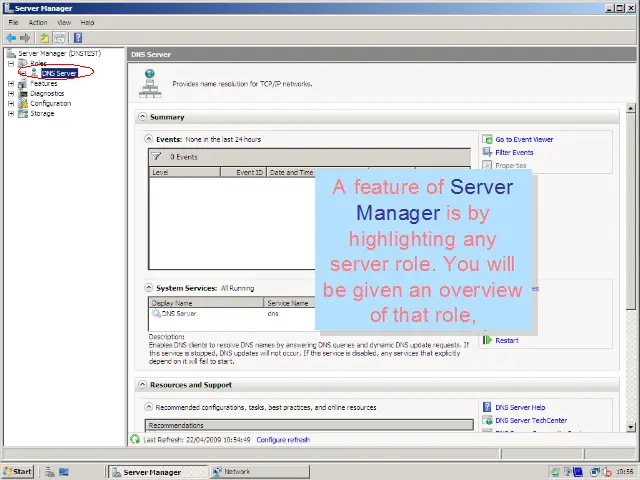Click the Back arrow toolbar icon

pyautogui.click(x=11, y=38)
